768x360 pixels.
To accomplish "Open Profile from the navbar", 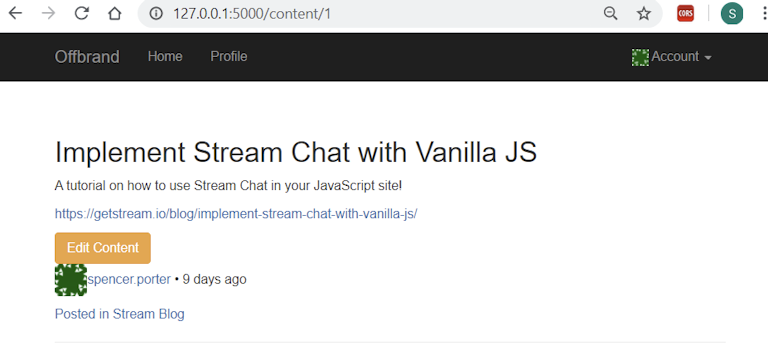I will pos(229,57).
